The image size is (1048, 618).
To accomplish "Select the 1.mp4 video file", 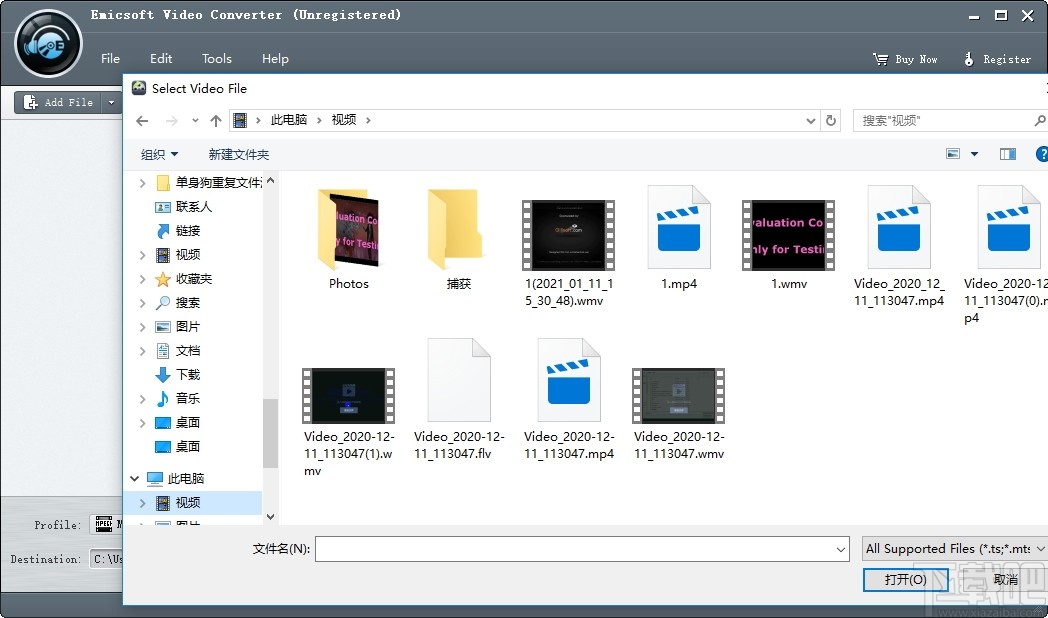I will pos(678,231).
